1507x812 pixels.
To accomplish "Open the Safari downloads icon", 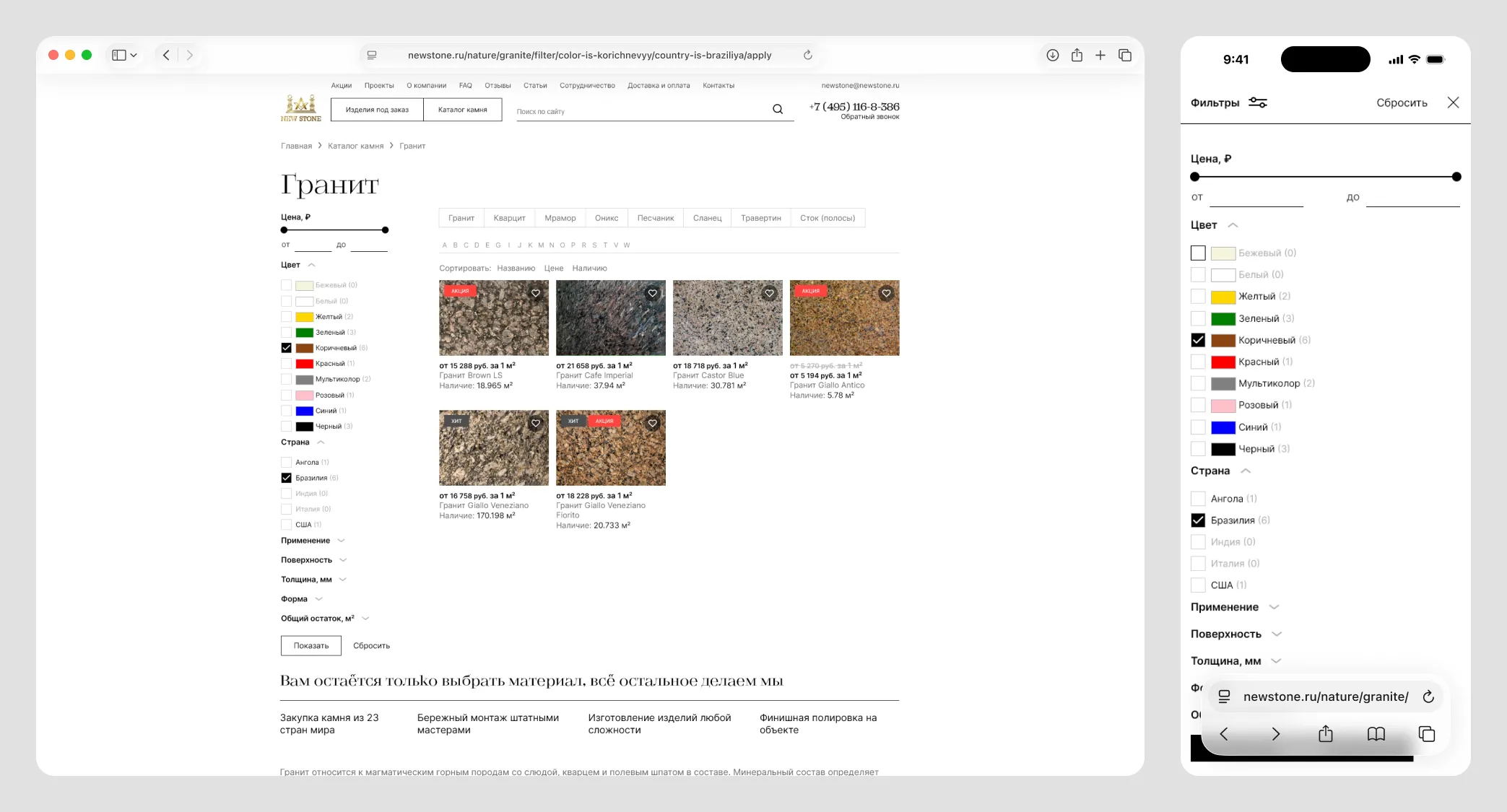I will 1052,55.
